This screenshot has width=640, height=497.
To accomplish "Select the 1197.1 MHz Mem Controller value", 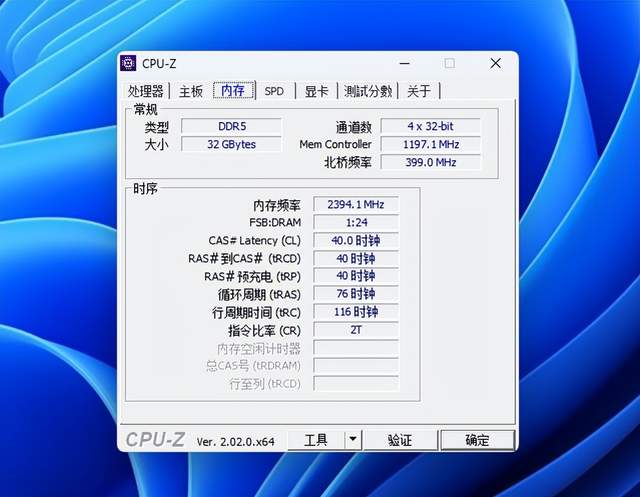I will pos(430,144).
